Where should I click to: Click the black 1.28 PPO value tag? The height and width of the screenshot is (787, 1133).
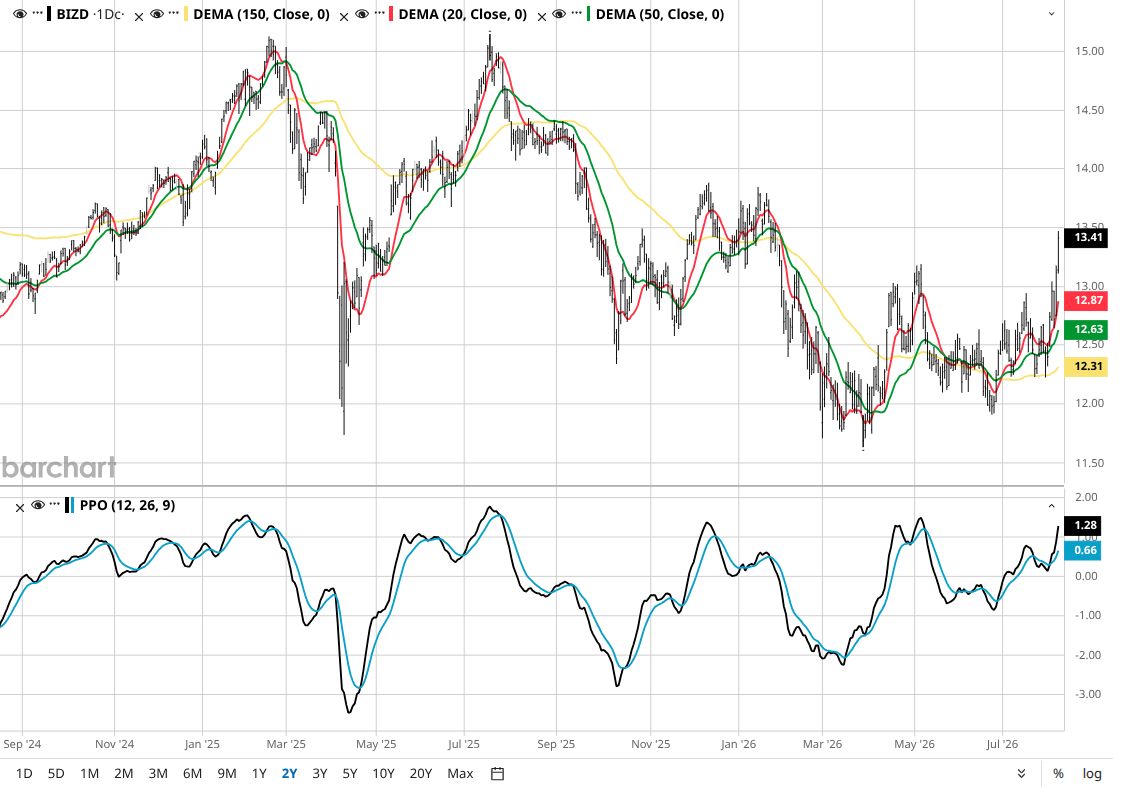tap(1083, 525)
